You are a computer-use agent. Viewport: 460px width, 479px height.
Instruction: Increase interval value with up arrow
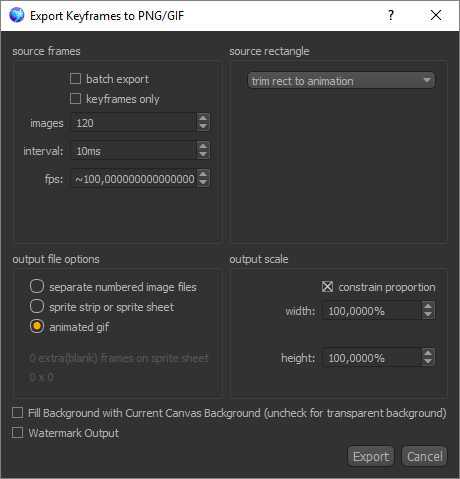click(203, 146)
